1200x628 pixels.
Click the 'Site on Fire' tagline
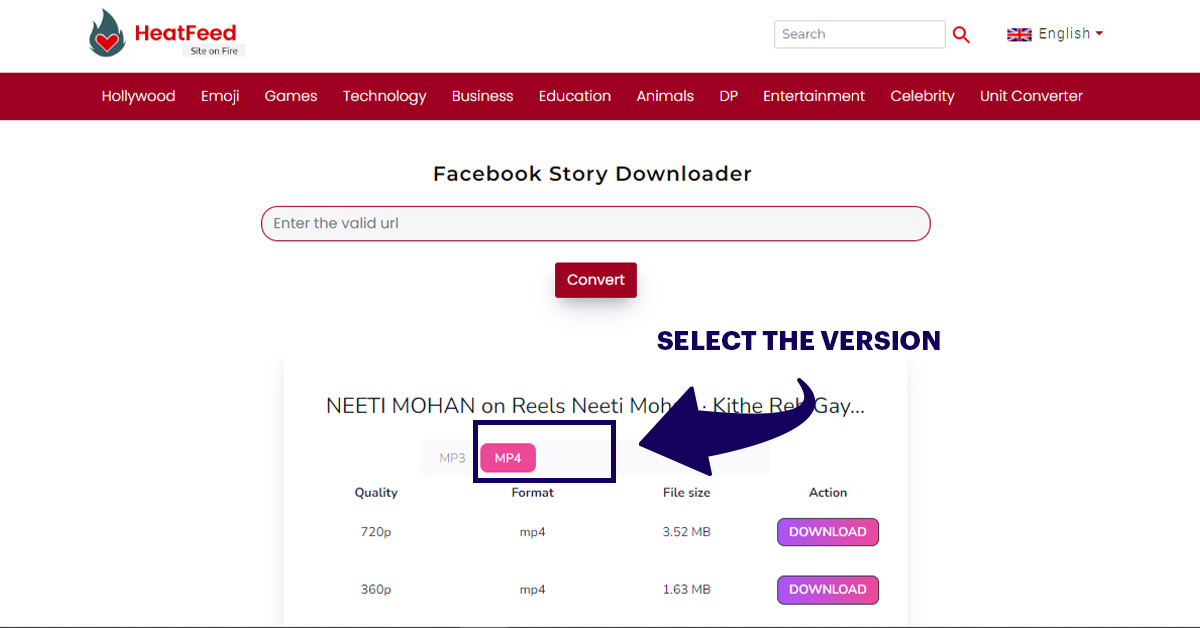tap(214, 51)
